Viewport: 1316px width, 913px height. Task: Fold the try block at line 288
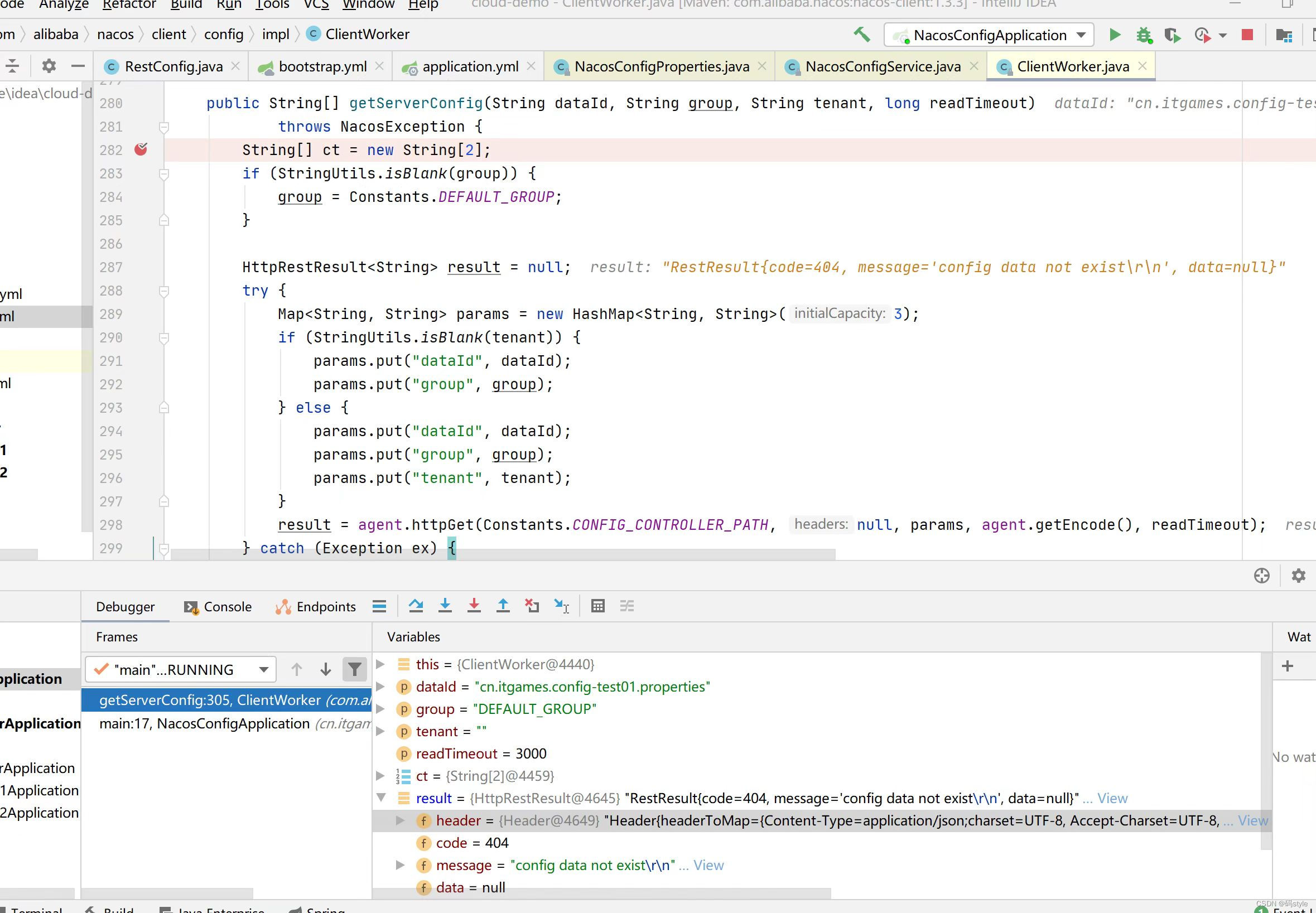[163, 291]
